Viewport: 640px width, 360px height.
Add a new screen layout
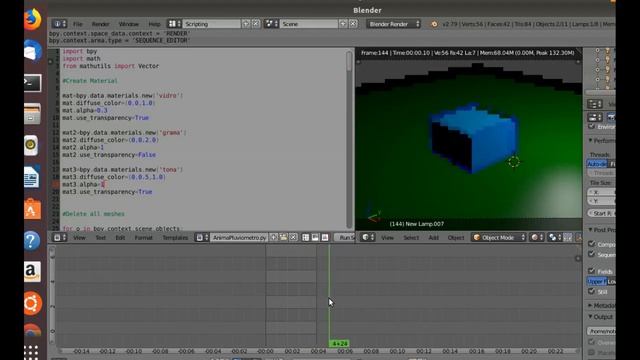tap(246, 24)
